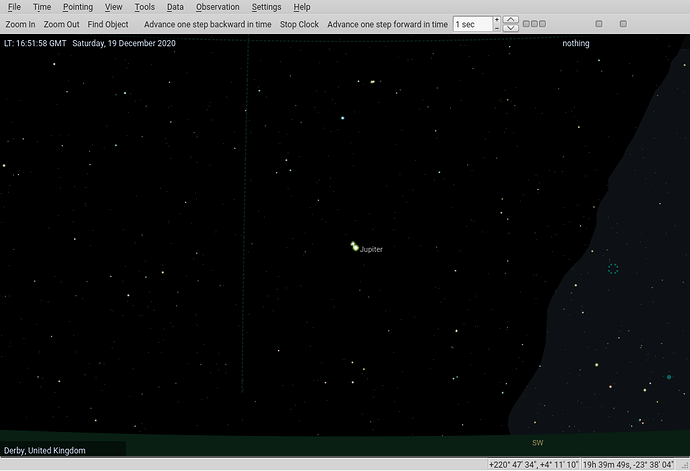690x471 pixels.
Task: Focus the 1 sec time step field
Action: [x=472, y=24]
